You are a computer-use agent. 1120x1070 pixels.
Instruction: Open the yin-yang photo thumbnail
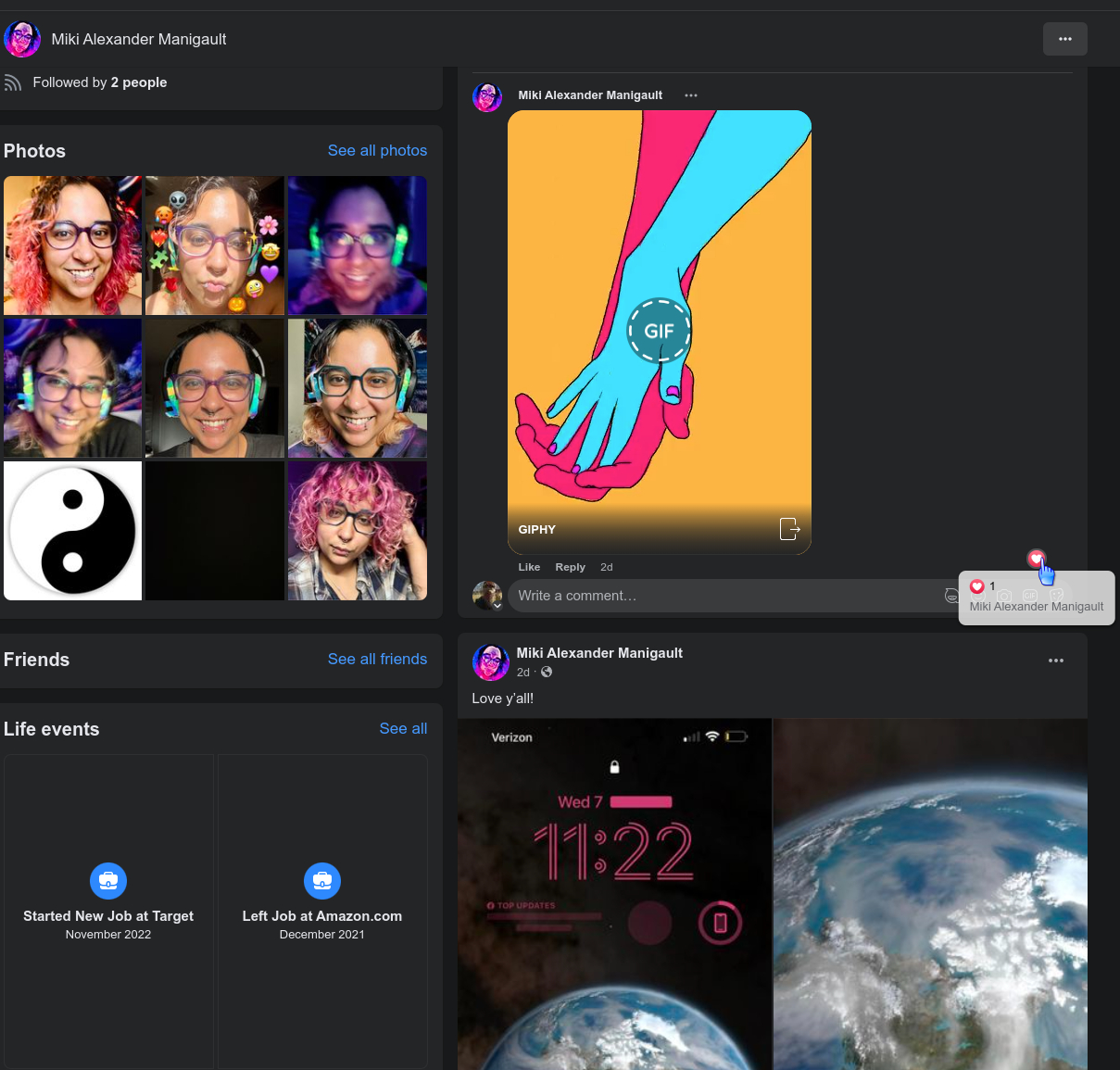[x=73, y=531]
